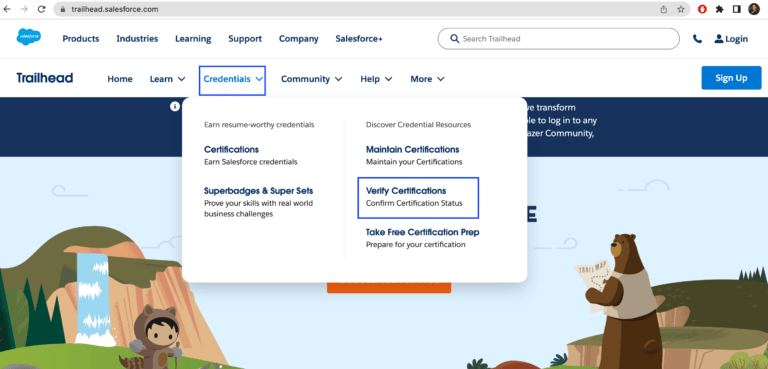Click the Opera extension red icon
768x369 pixels.
coord(702,9)
